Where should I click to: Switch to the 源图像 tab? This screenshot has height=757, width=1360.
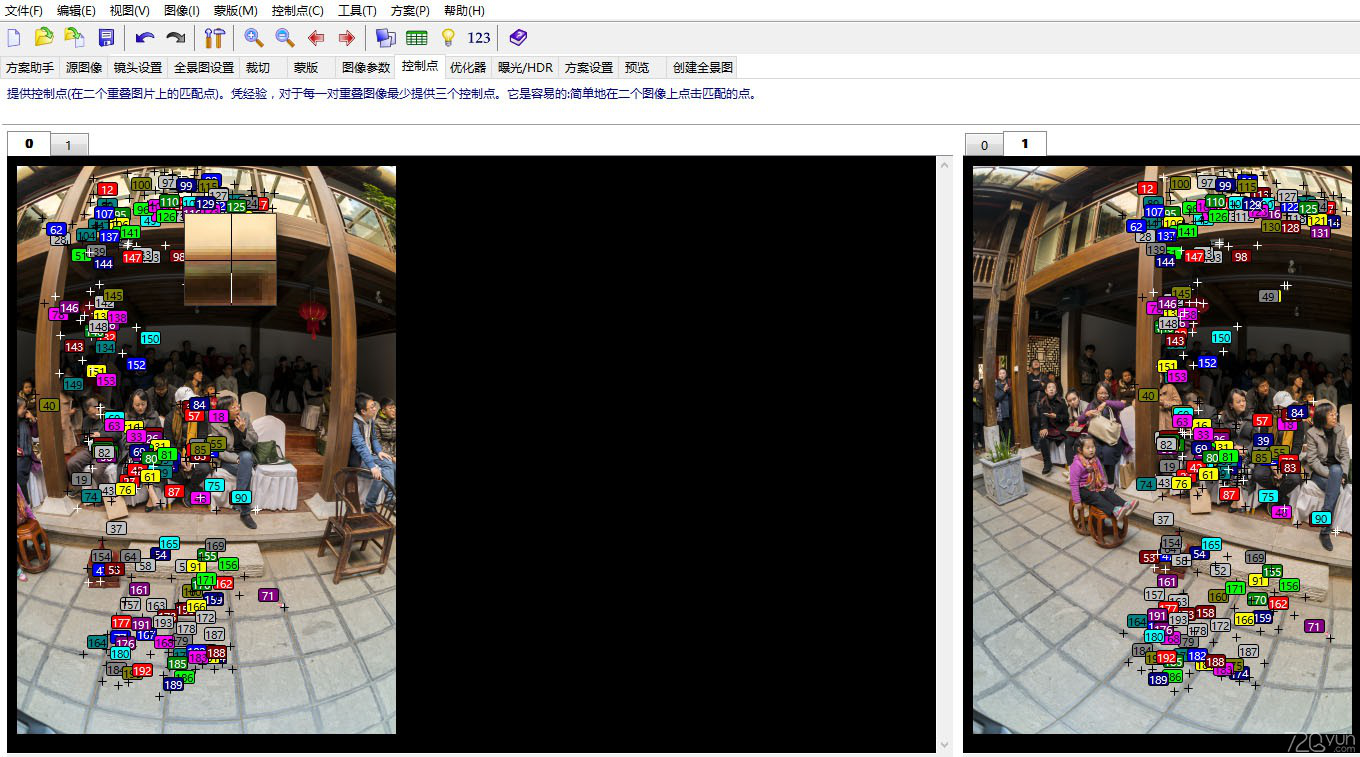click(x=84, y=68)
